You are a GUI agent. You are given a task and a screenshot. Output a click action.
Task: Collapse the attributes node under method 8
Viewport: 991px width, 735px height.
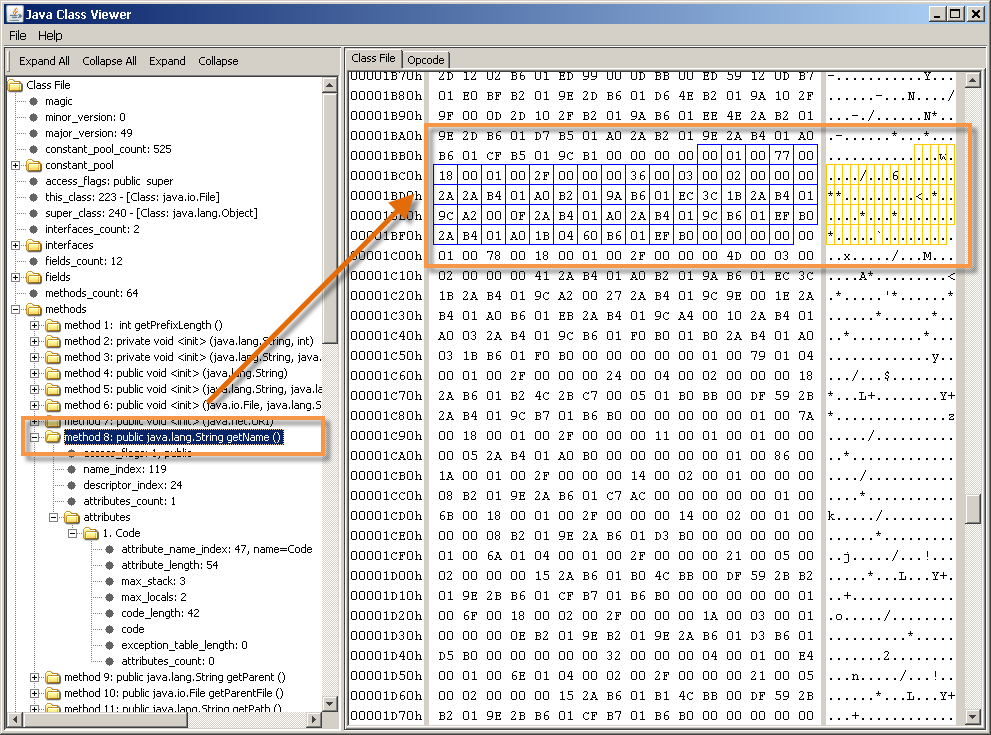pos(54,517)
